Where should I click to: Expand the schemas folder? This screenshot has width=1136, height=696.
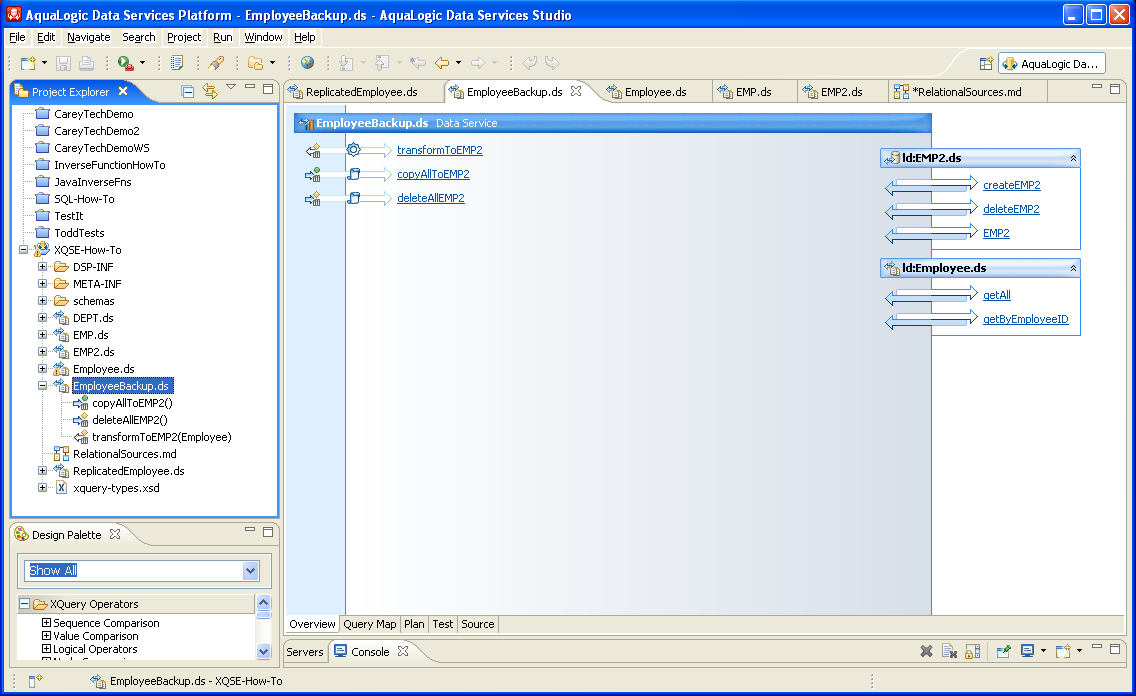coord(42,301)
